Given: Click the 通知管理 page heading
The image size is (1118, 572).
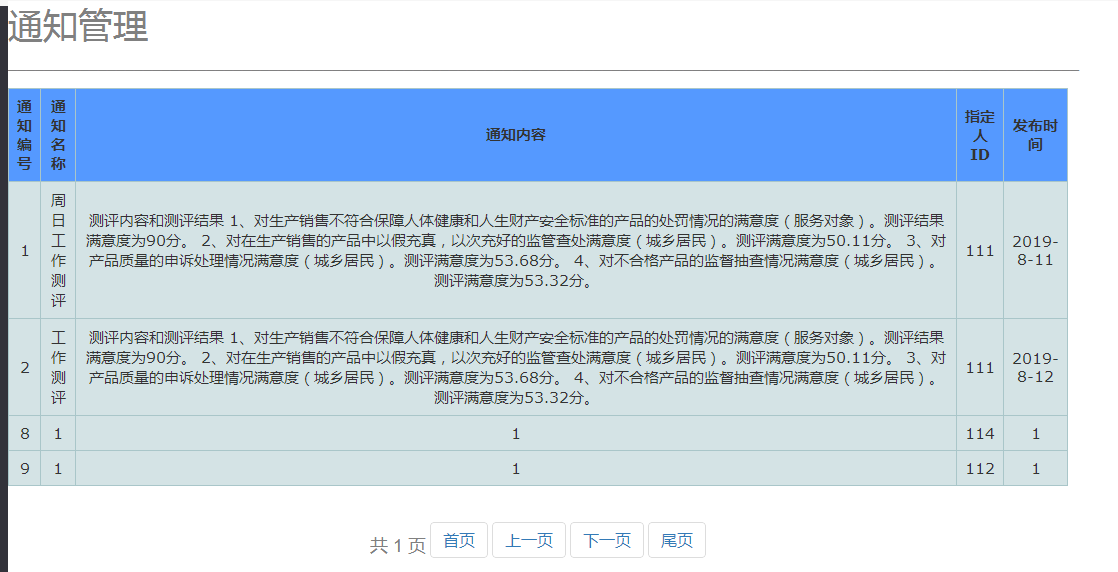Looking at the screenshot, I should click(78, 26).
